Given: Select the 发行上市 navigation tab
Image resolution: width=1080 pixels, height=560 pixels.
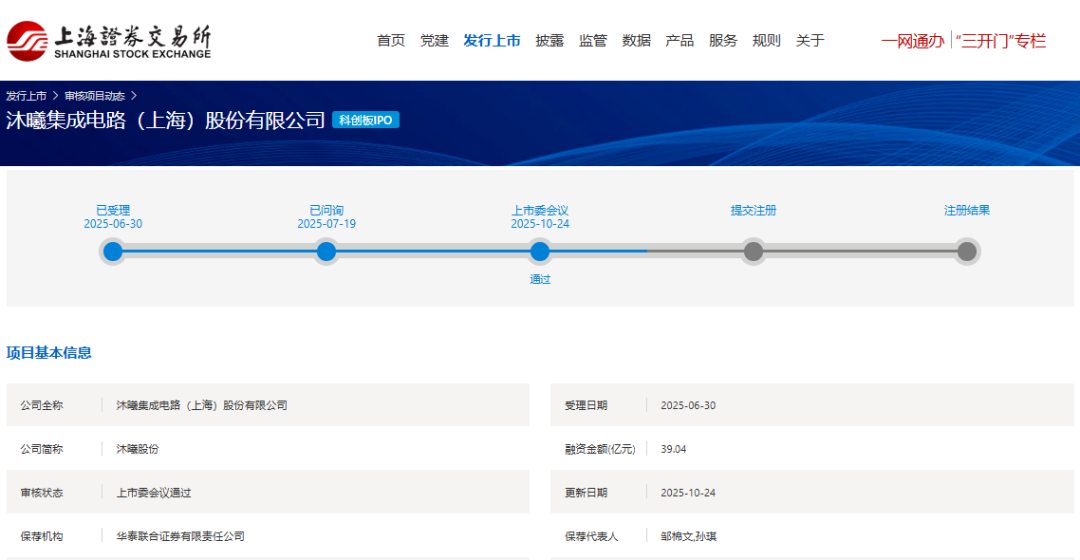Looking at the screenshot, I should pyautogui.click(x=492, y=41).
